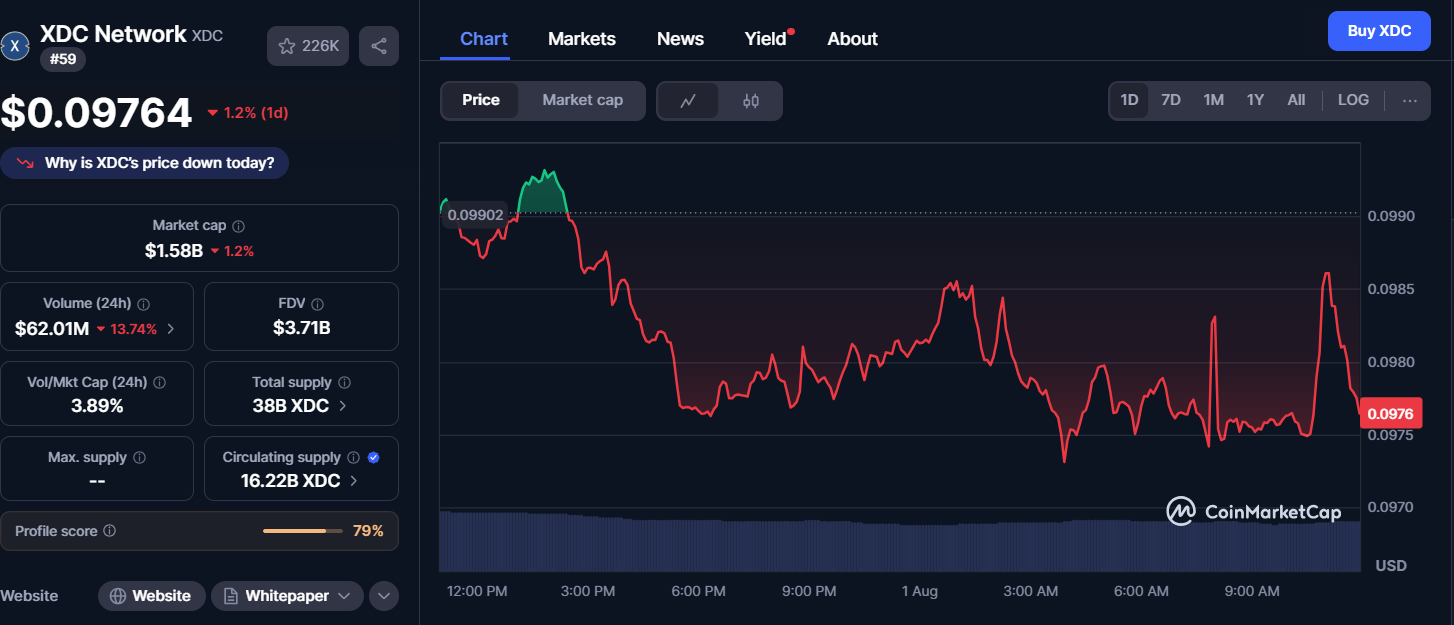The width and height of the screenshot is (1454, 625).
Task: Switch to line chart view icon
Action: coord(688,100)
